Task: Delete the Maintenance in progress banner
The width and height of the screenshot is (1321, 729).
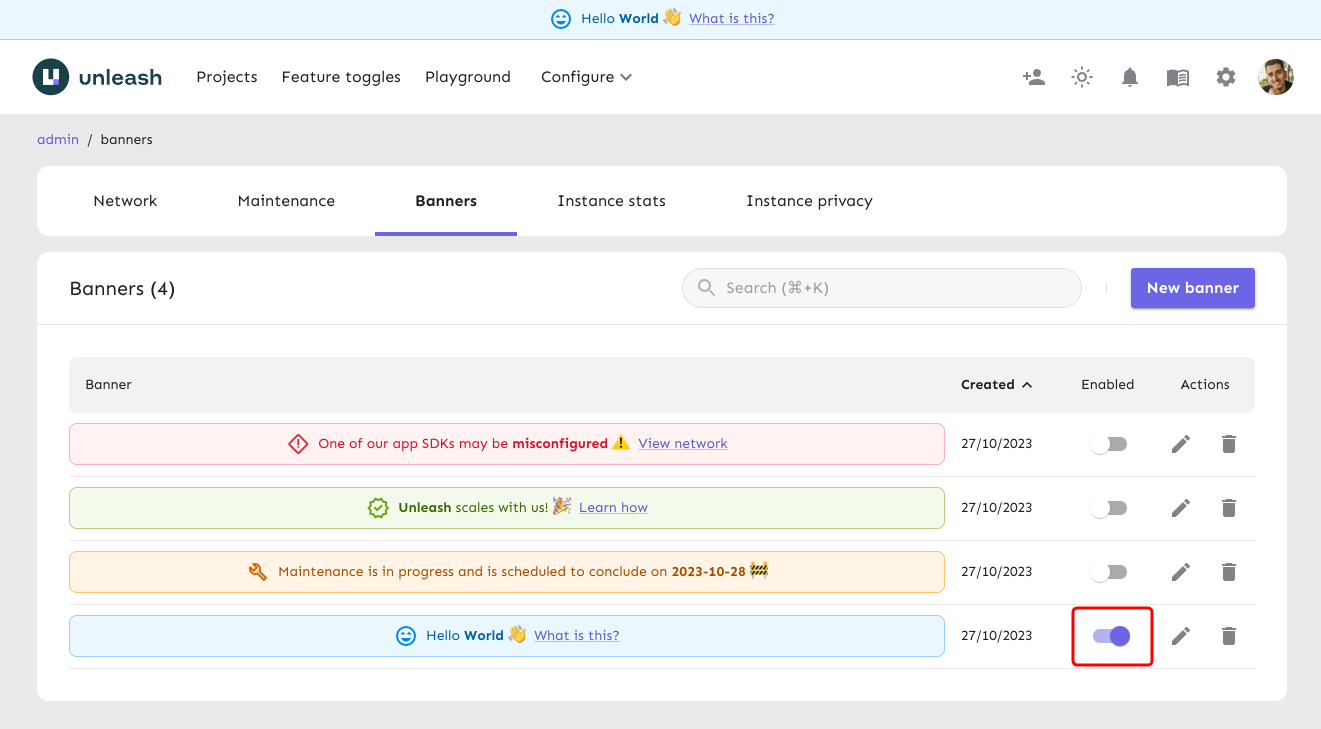Action: [1229, 572]
